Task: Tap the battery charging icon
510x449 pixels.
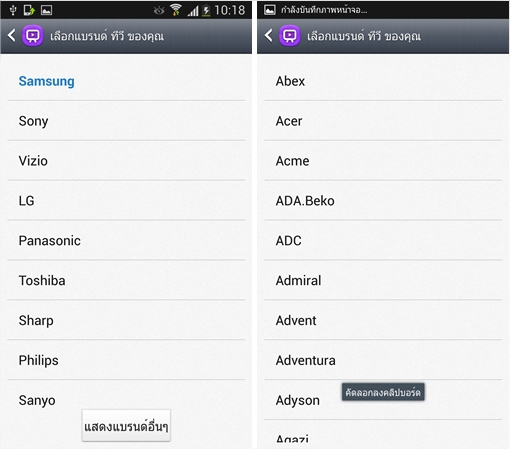Action: point(207,10)
